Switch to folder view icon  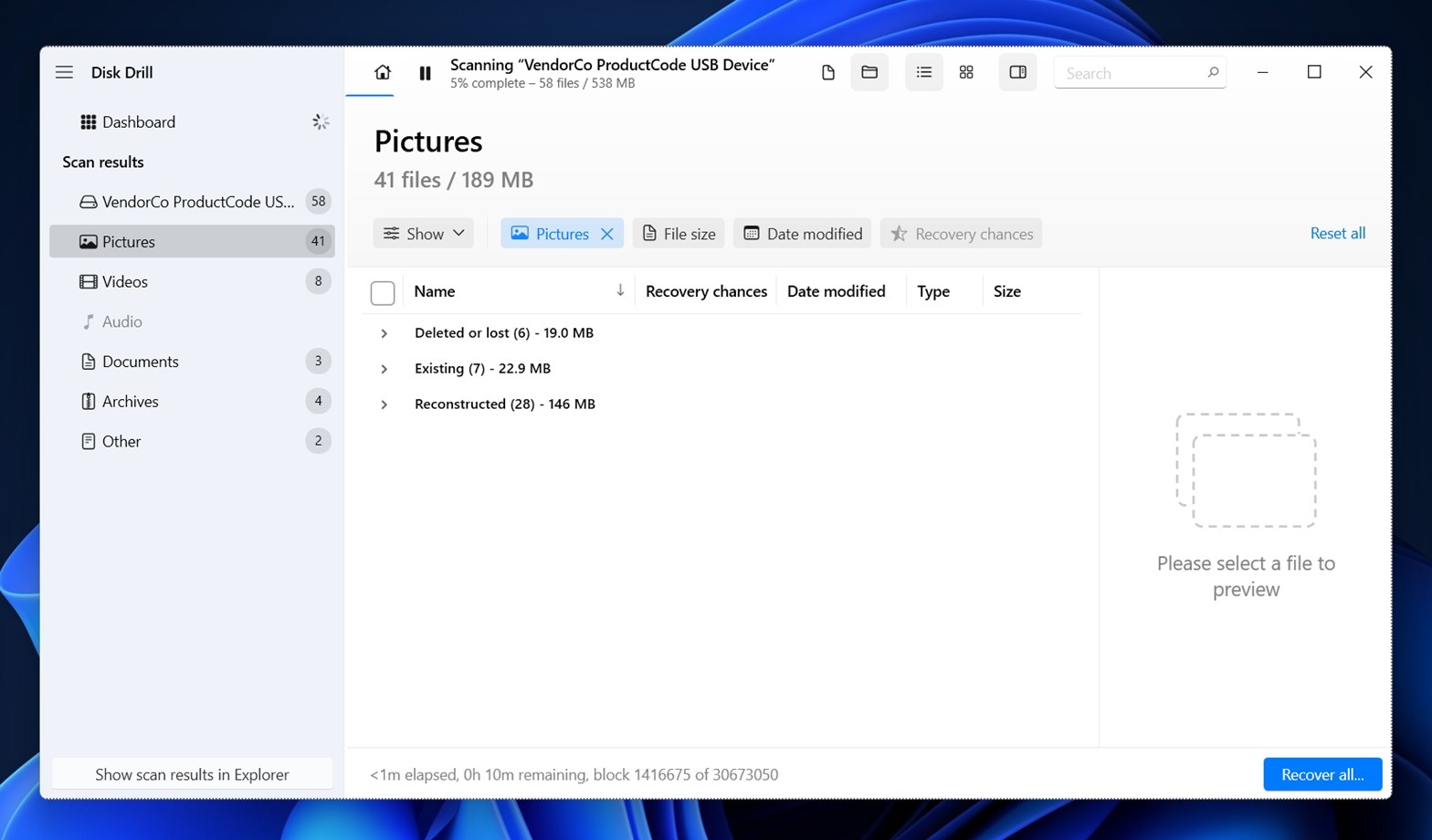pos(869,72)
